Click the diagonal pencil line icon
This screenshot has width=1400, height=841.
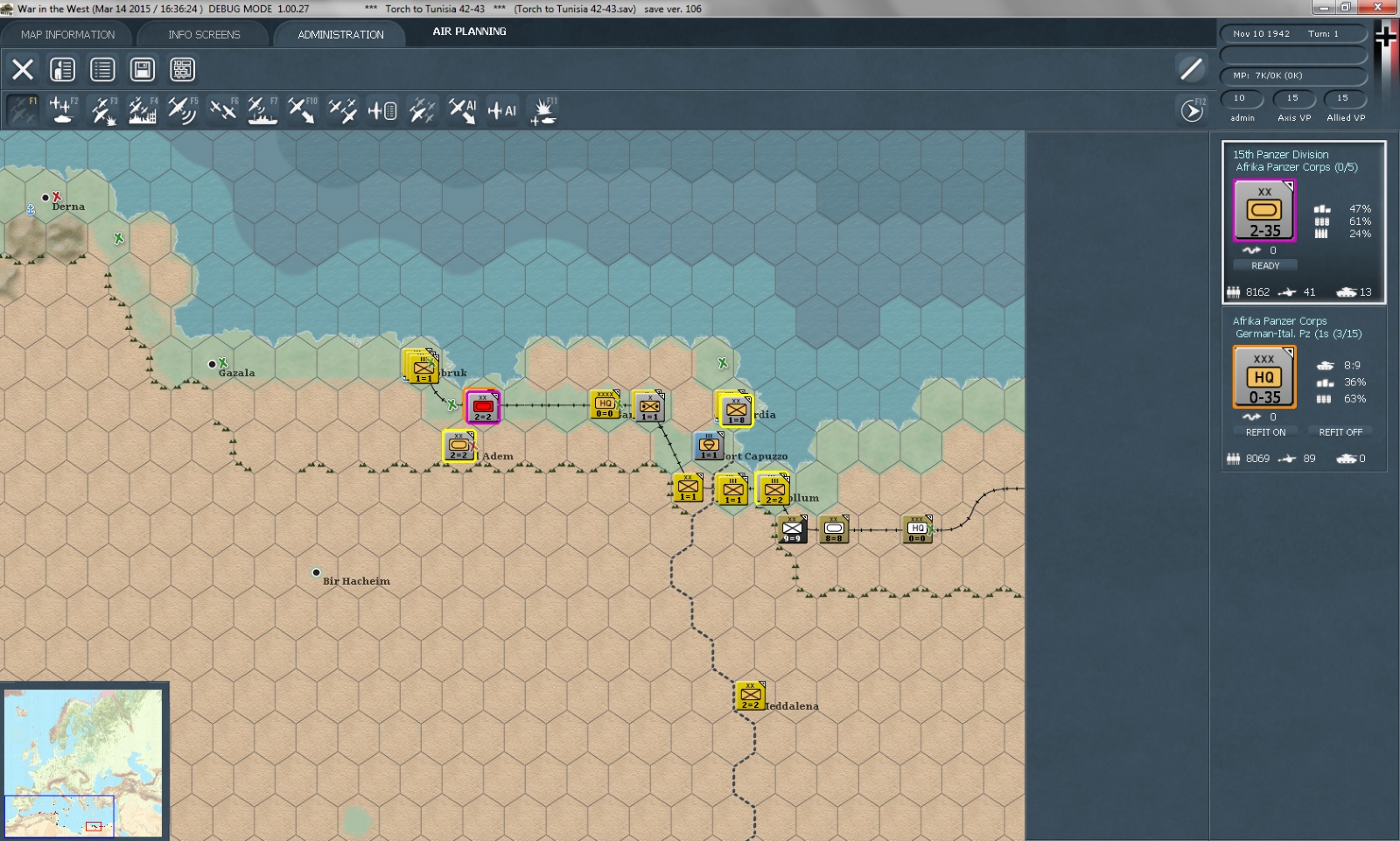[x=1191, y=68]
